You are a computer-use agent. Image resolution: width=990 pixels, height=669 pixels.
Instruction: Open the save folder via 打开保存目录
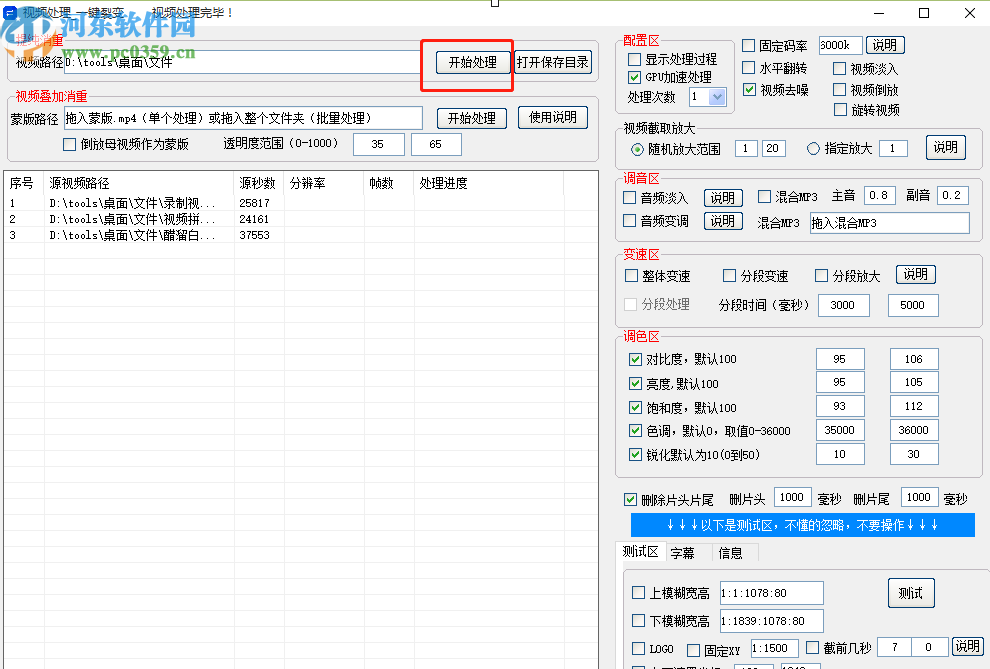(551, 61)
